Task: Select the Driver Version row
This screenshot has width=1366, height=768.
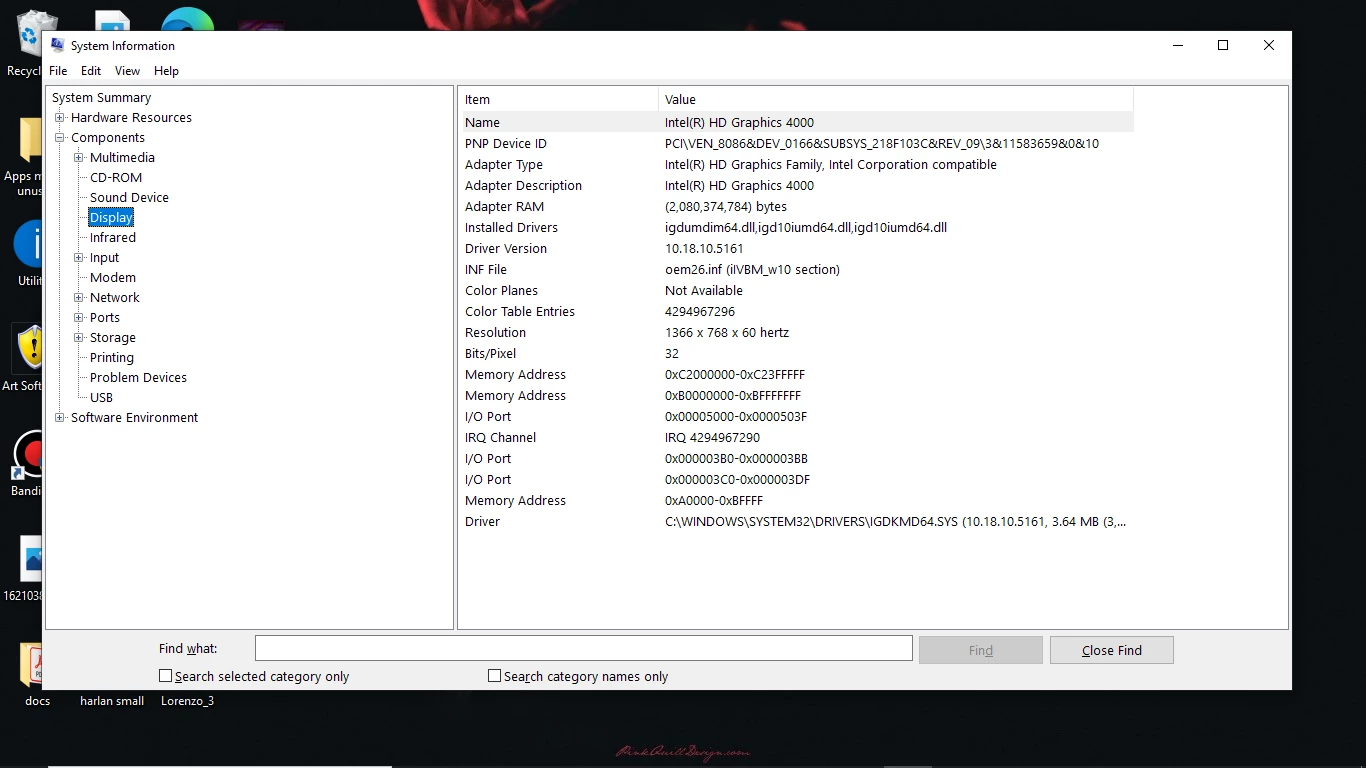Action: (796, 248)
